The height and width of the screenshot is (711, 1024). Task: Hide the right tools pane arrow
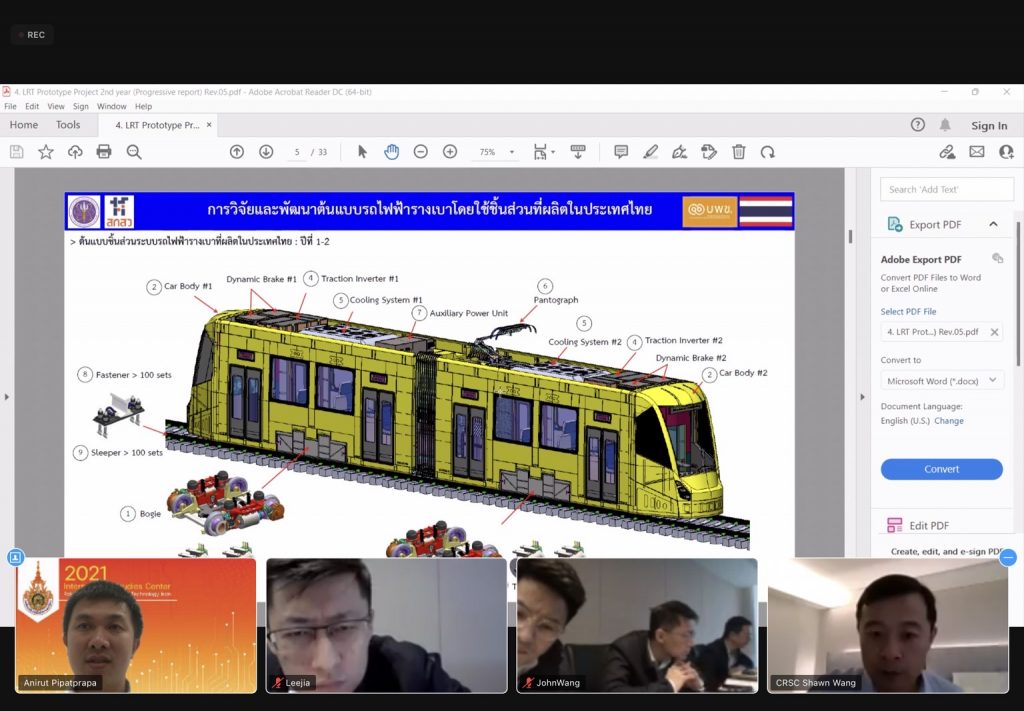pyautogui.click(x=863, y=397)
